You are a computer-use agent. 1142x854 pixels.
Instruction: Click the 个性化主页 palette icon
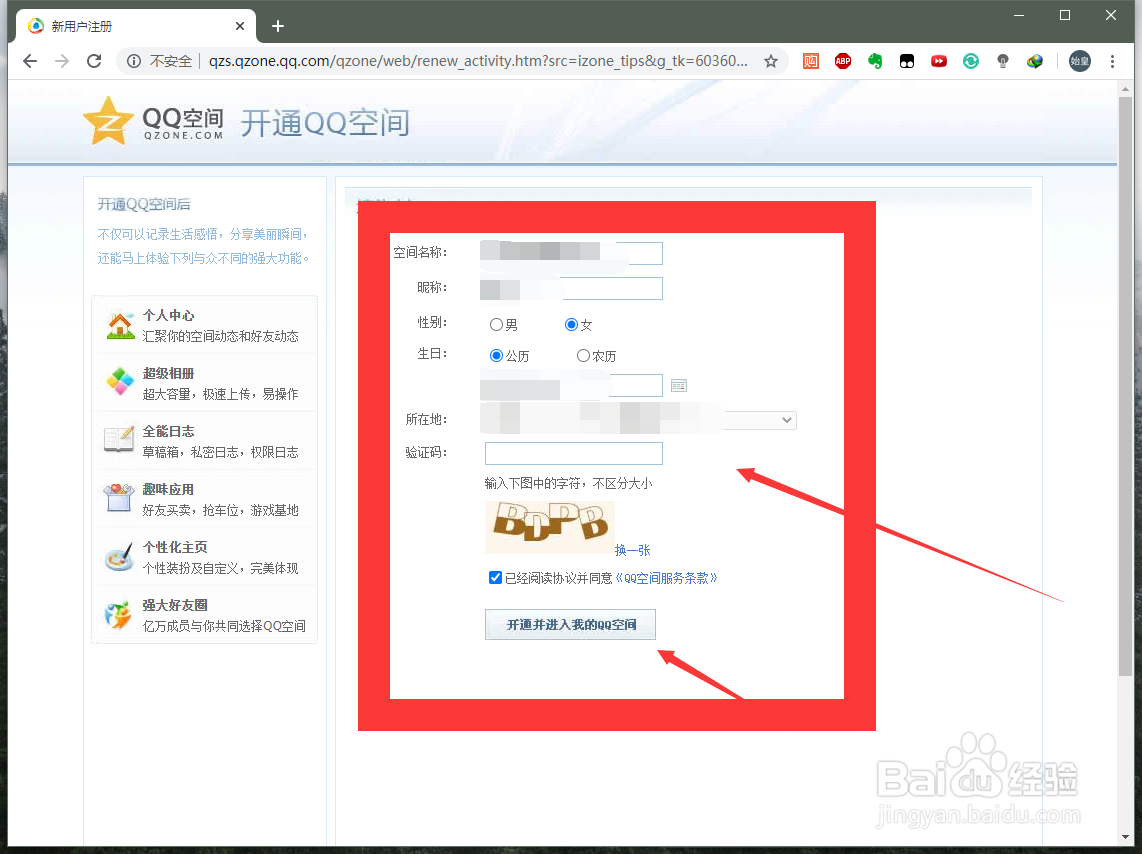point(120,556)
